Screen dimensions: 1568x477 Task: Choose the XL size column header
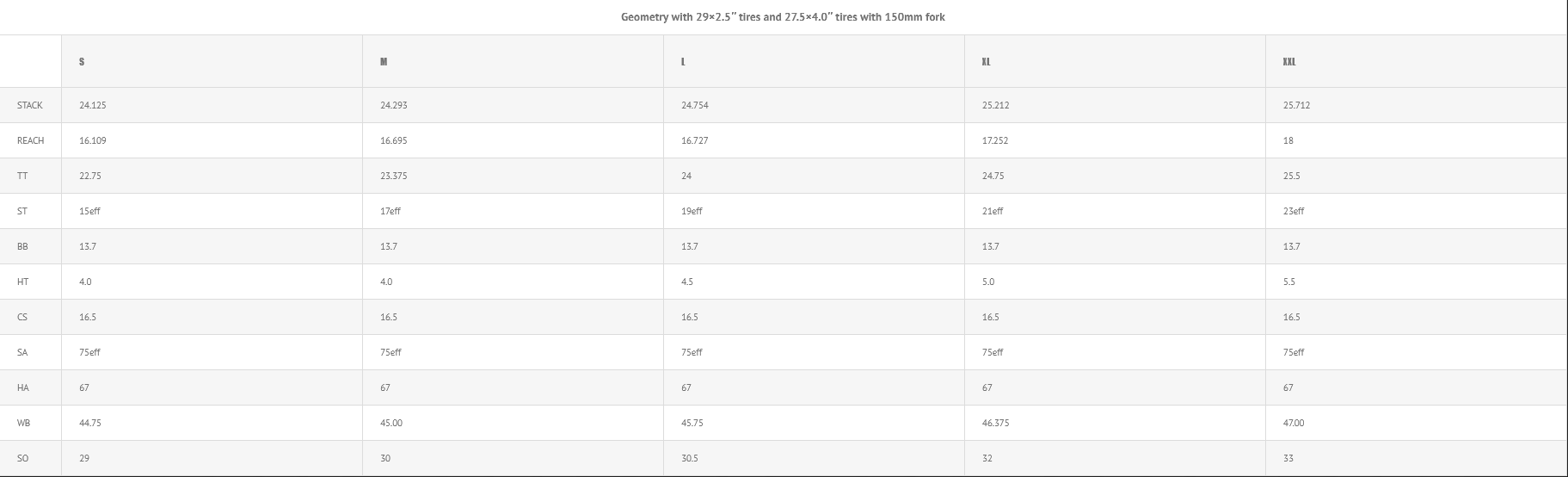click(x=987, y=62)
